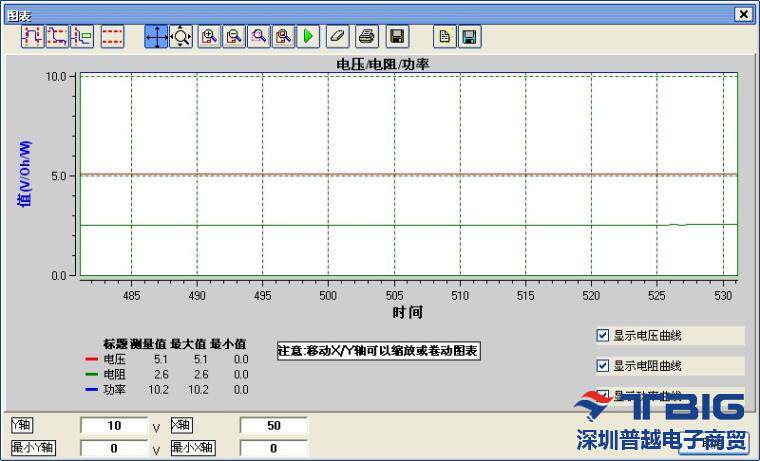The image size is (760, 461).
Task: Save data with the teal floppy disk icon
Action: click(x=469, y=36)
